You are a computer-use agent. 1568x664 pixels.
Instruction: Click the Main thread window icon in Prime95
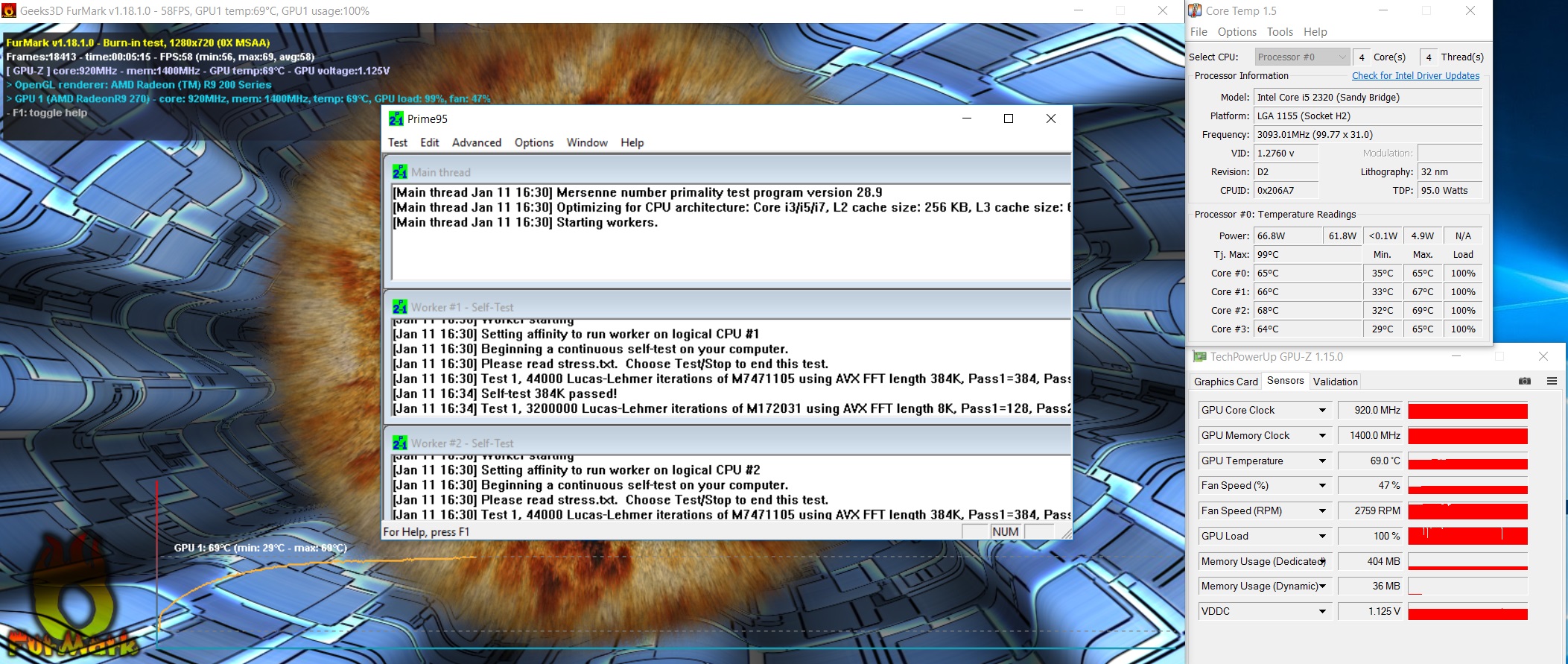coord(400,172)
